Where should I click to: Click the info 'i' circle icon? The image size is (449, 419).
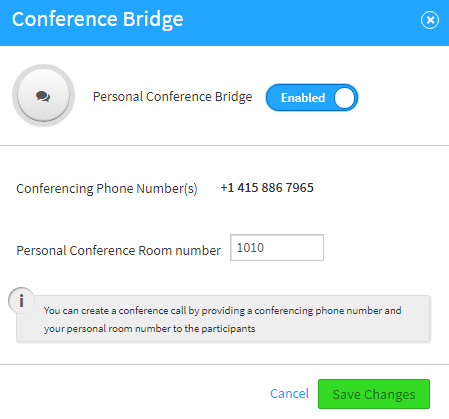(21, 301)
